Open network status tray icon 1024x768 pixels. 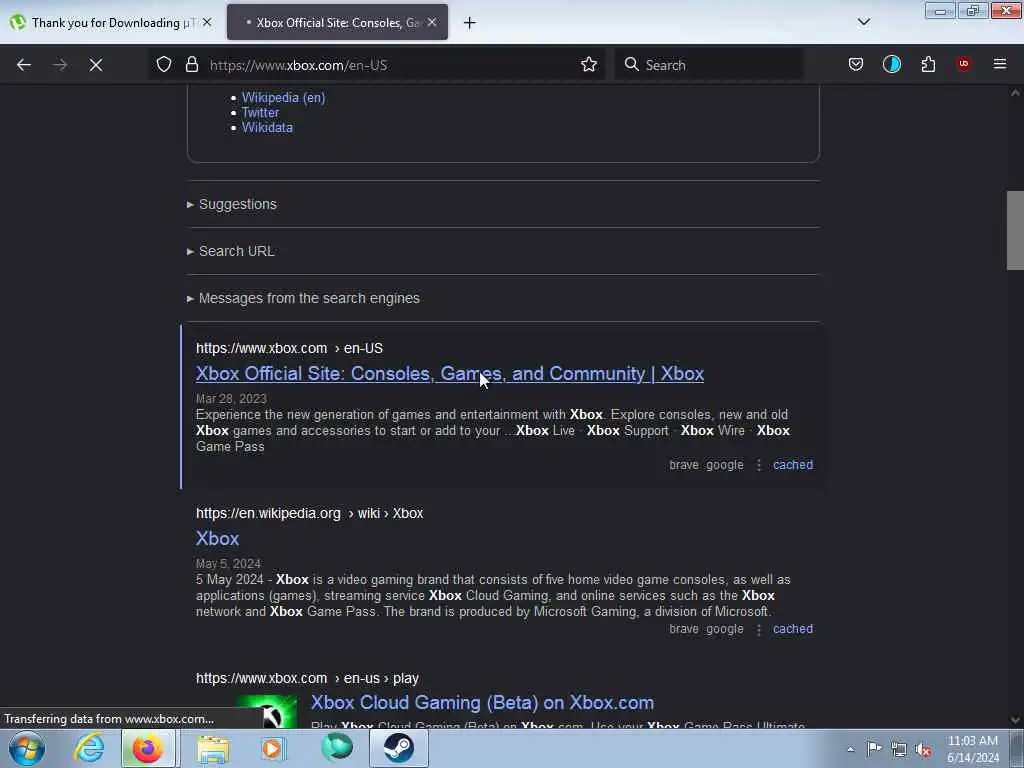pyautogui.click(x=899, y=749)
